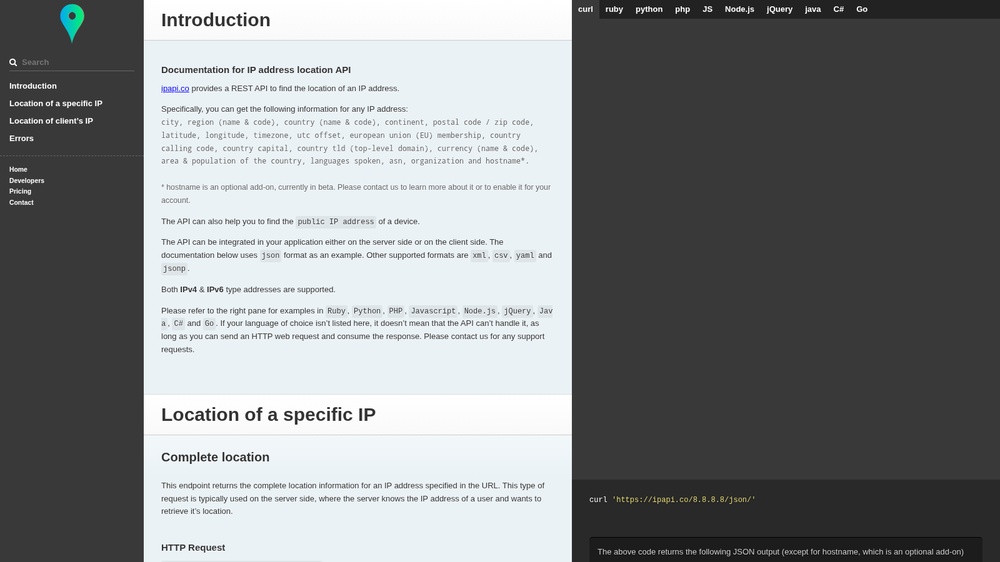
Task: Click the 'csv' inline code
Action: point(501,255)
